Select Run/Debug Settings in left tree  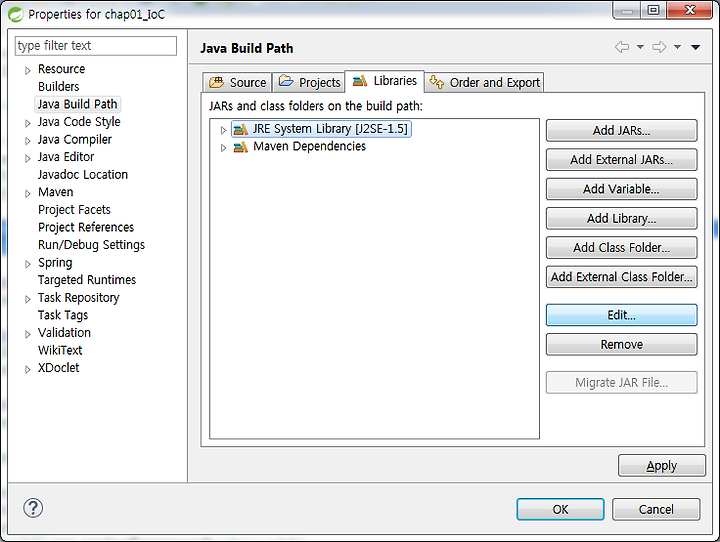(91, 245)
